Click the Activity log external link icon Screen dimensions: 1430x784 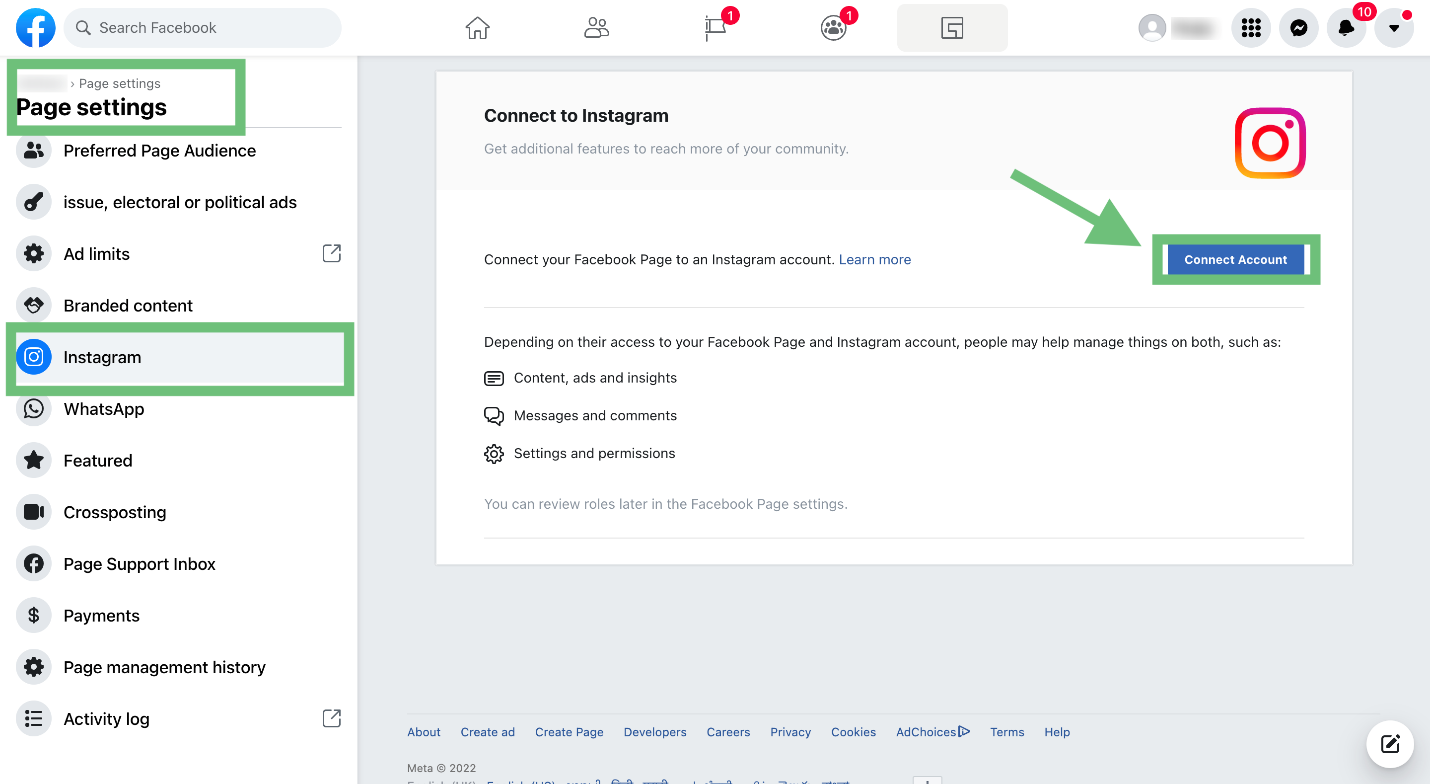point(332,718)
